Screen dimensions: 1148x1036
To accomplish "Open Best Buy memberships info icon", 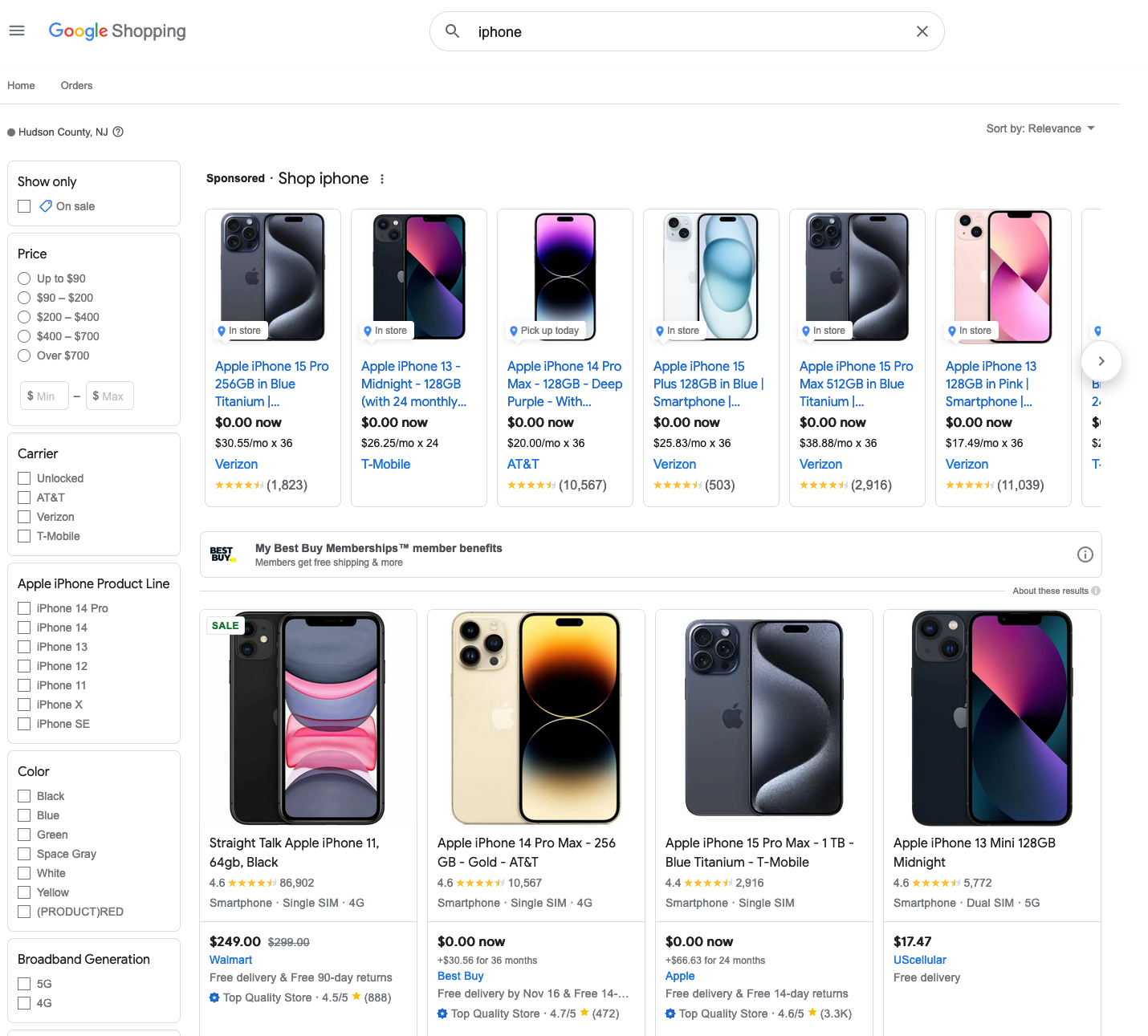I will point(1085,555).
